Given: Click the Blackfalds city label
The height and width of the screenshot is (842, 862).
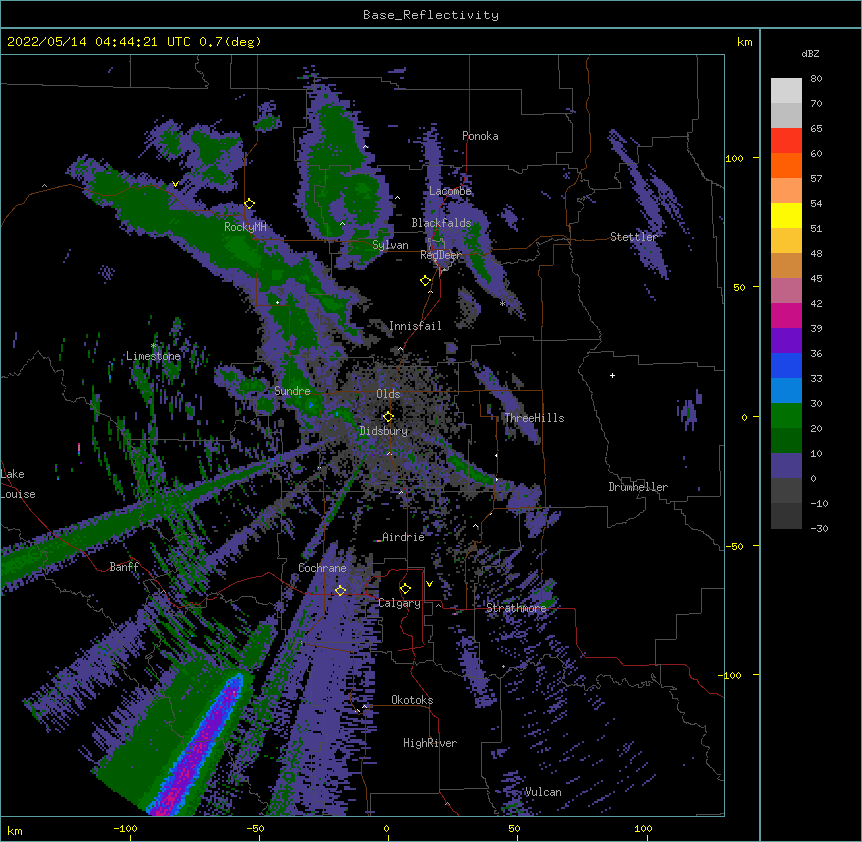Looking at the screenshot, I should (441, 223).
